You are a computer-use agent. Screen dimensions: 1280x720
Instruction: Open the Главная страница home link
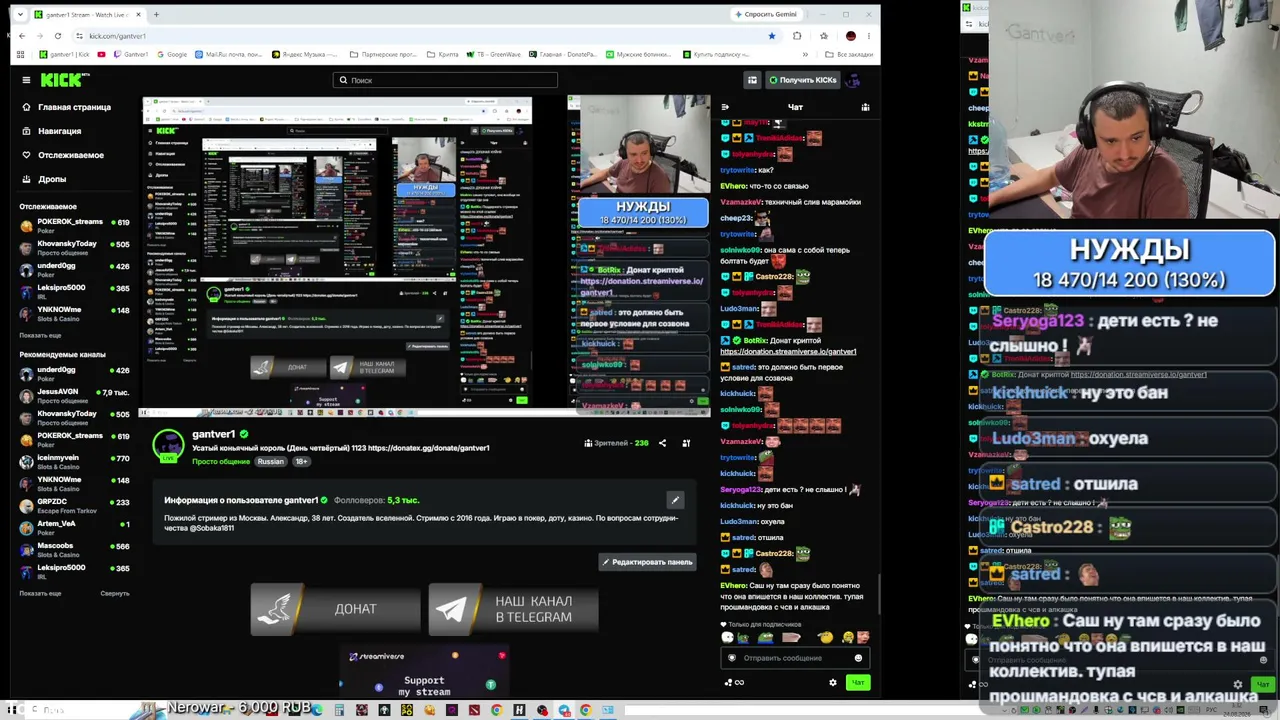tap(66, 107)
